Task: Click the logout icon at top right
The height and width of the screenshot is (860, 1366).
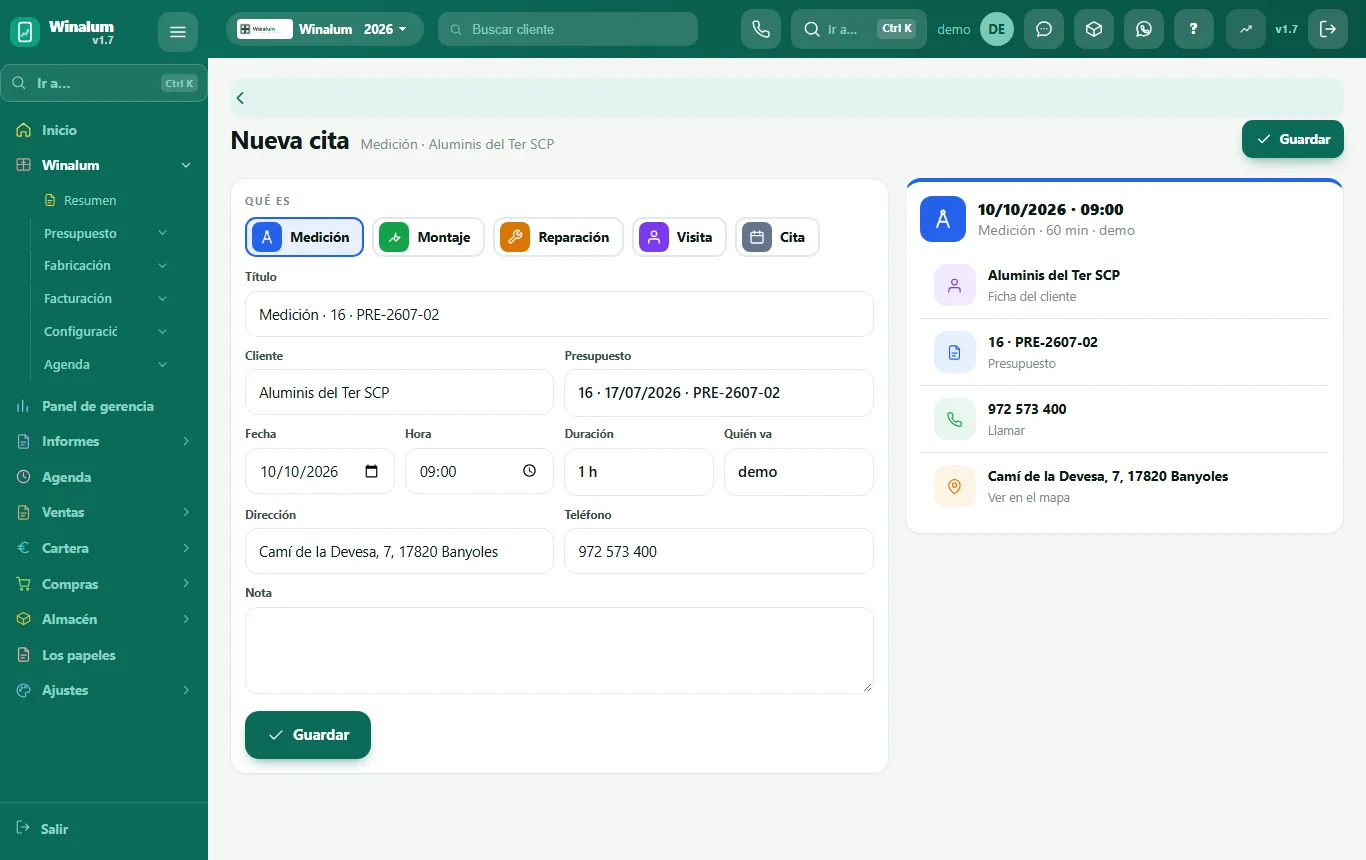Action: (1328, 29)
